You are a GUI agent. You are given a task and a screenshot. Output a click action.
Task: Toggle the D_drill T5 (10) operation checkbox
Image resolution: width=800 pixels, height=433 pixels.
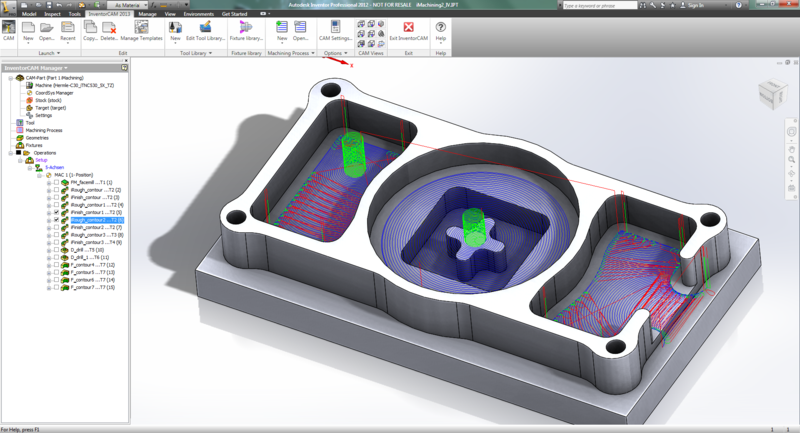coord(56,249)
